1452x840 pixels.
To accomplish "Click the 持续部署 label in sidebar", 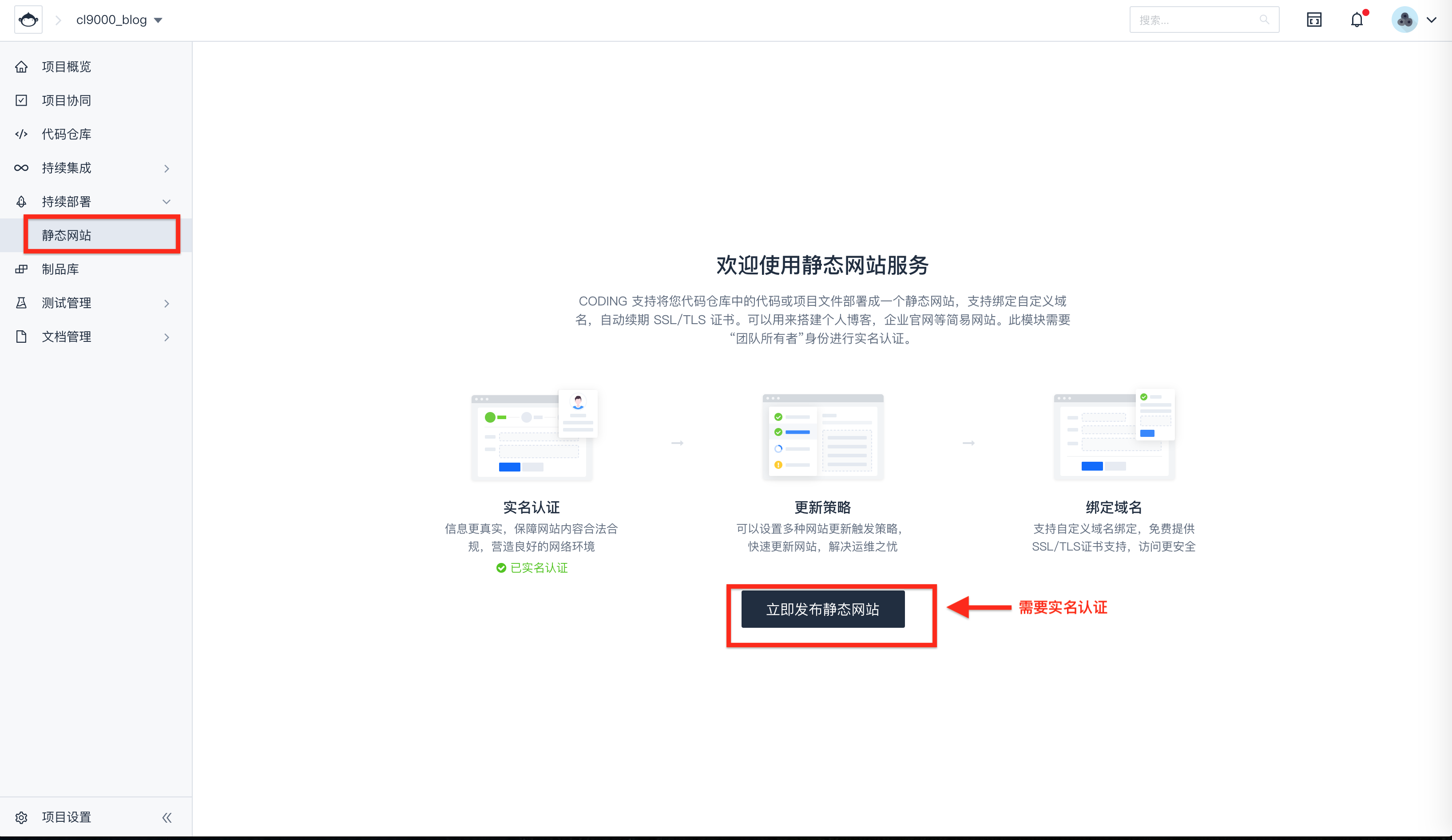I will click(x=66, y=202).
